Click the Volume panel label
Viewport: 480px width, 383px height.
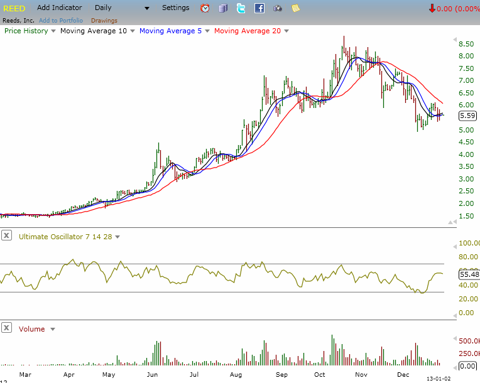click(32, 329)
